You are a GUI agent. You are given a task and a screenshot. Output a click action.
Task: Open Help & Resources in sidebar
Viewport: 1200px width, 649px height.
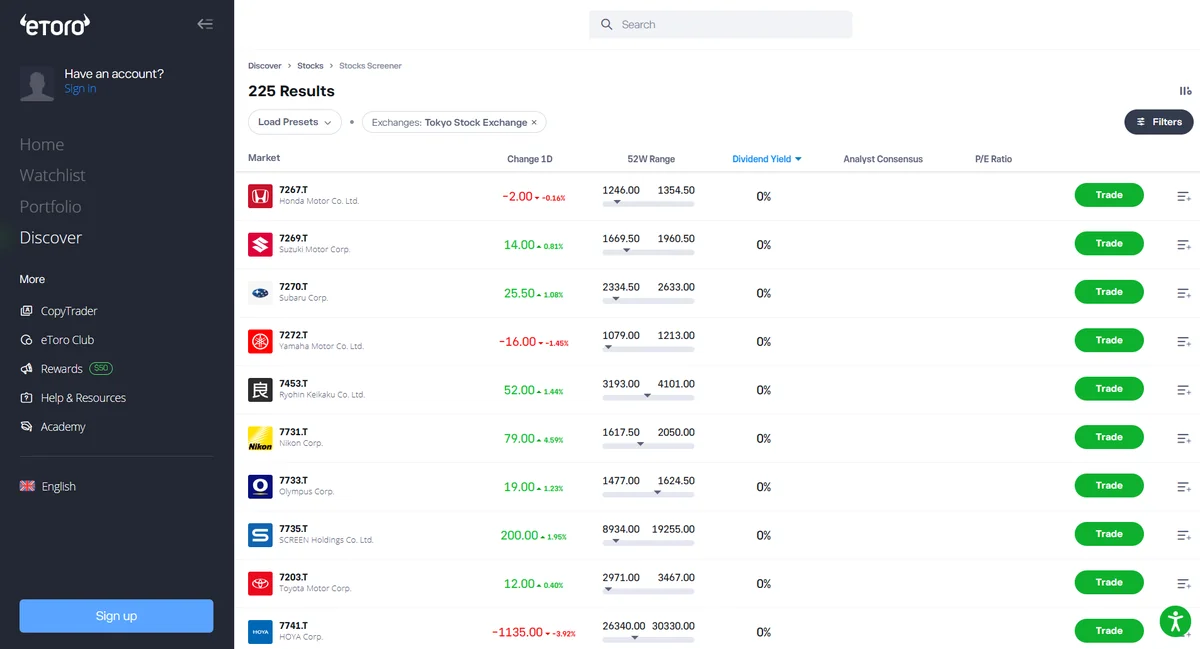73,398
